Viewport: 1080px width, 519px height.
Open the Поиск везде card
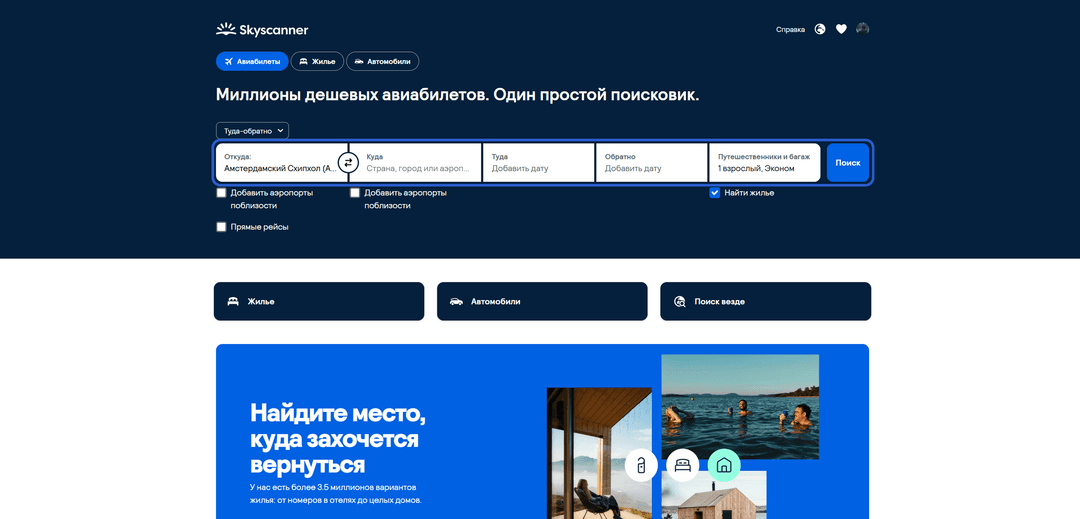tap(765, 301)
